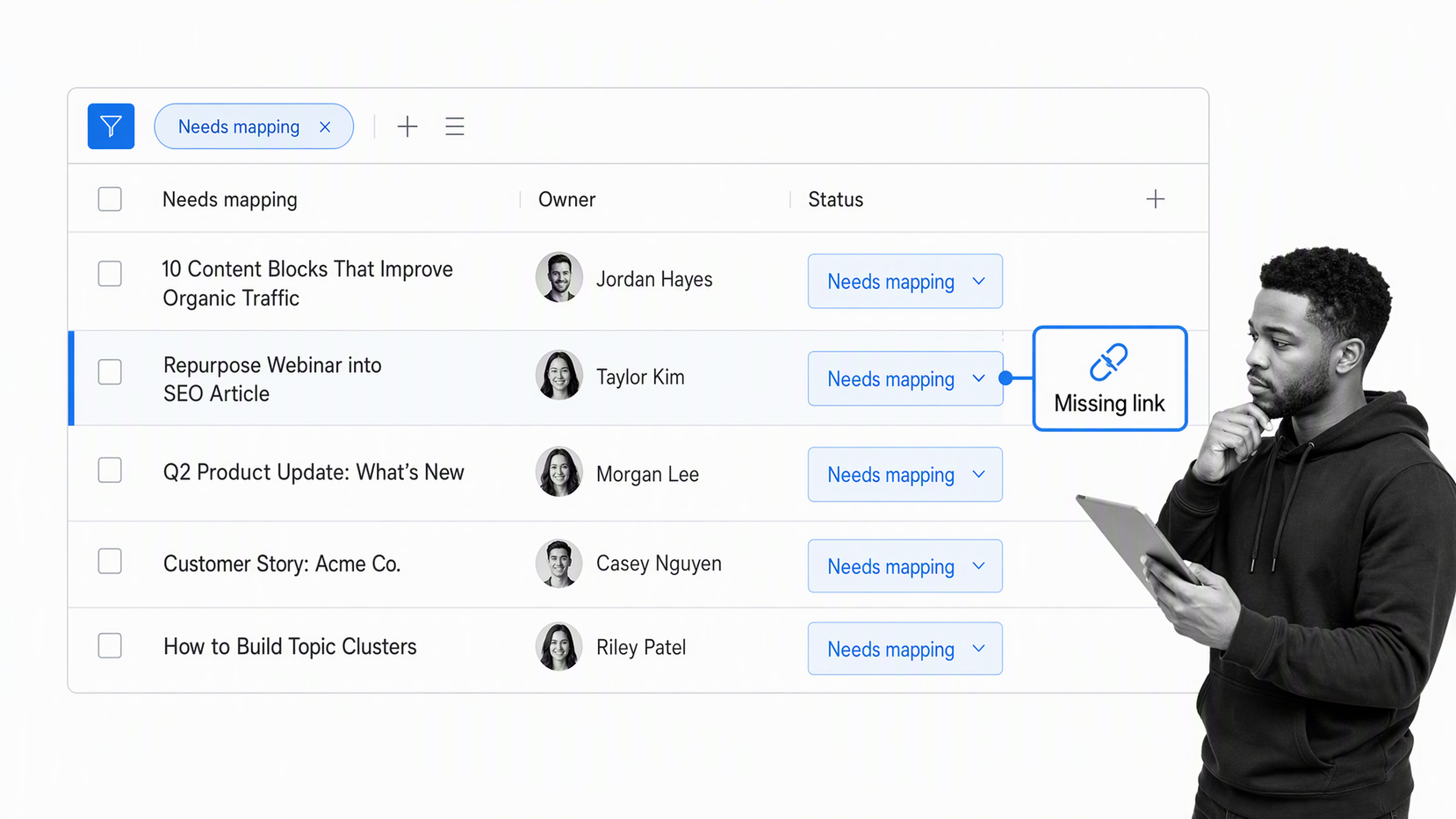Click the Status column header
The height and width of the screenshot is (819, 1456).
pyautogui.click(x=836, y=200)
